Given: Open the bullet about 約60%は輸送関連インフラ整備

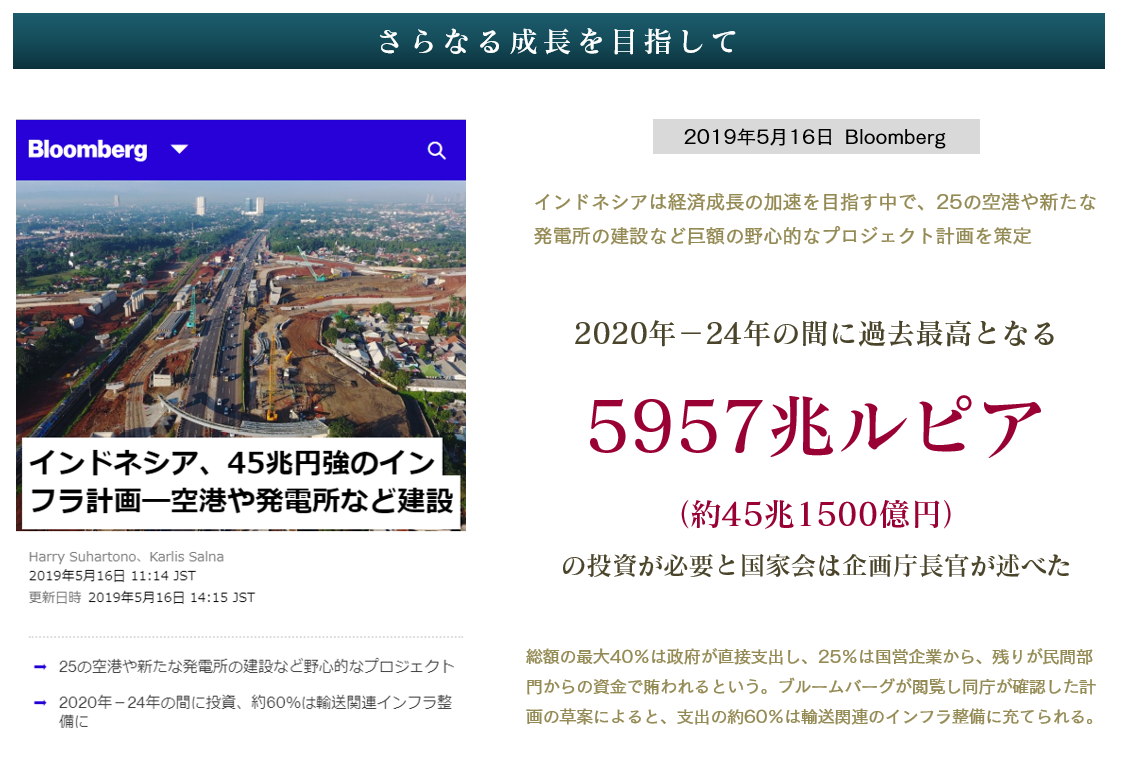Looking at the screenshot, I should point(256,711).
